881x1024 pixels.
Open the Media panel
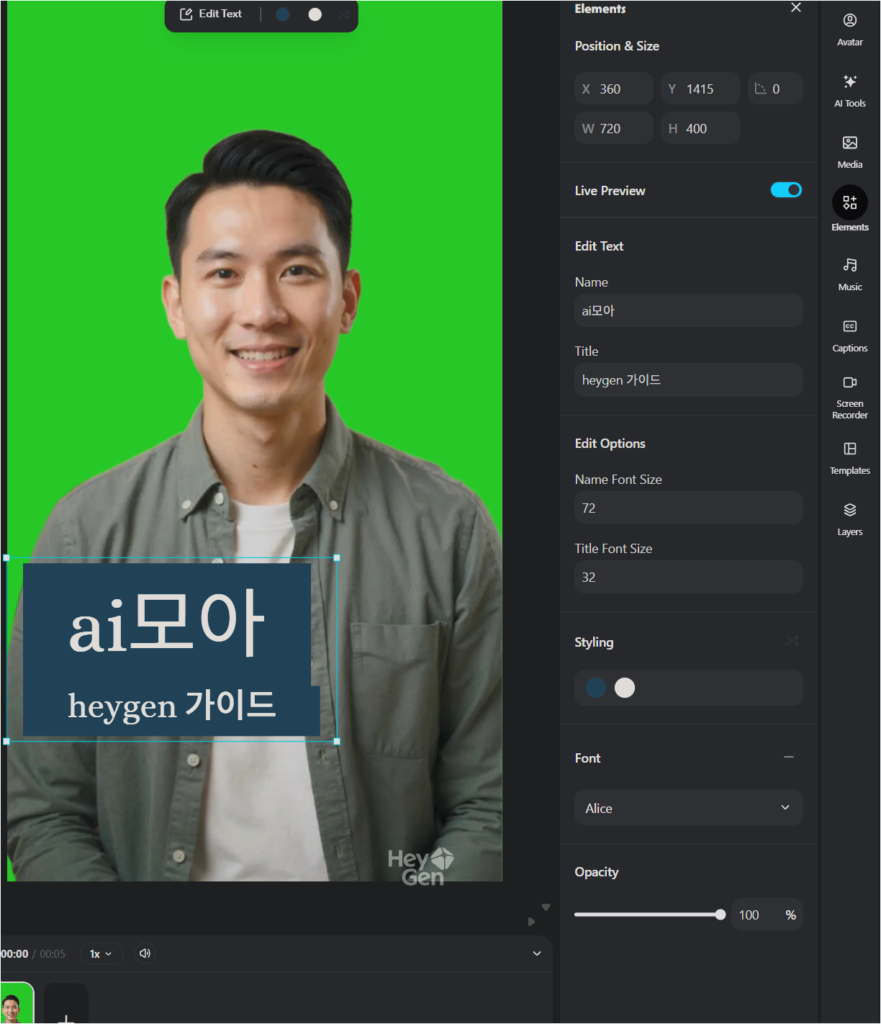pyautogui.click(x=848, y=150)
